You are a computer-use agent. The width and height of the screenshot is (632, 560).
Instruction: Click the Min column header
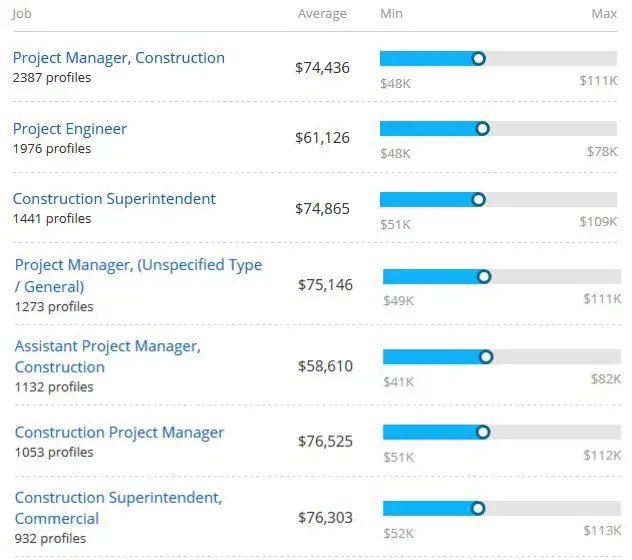coord(392,14)
